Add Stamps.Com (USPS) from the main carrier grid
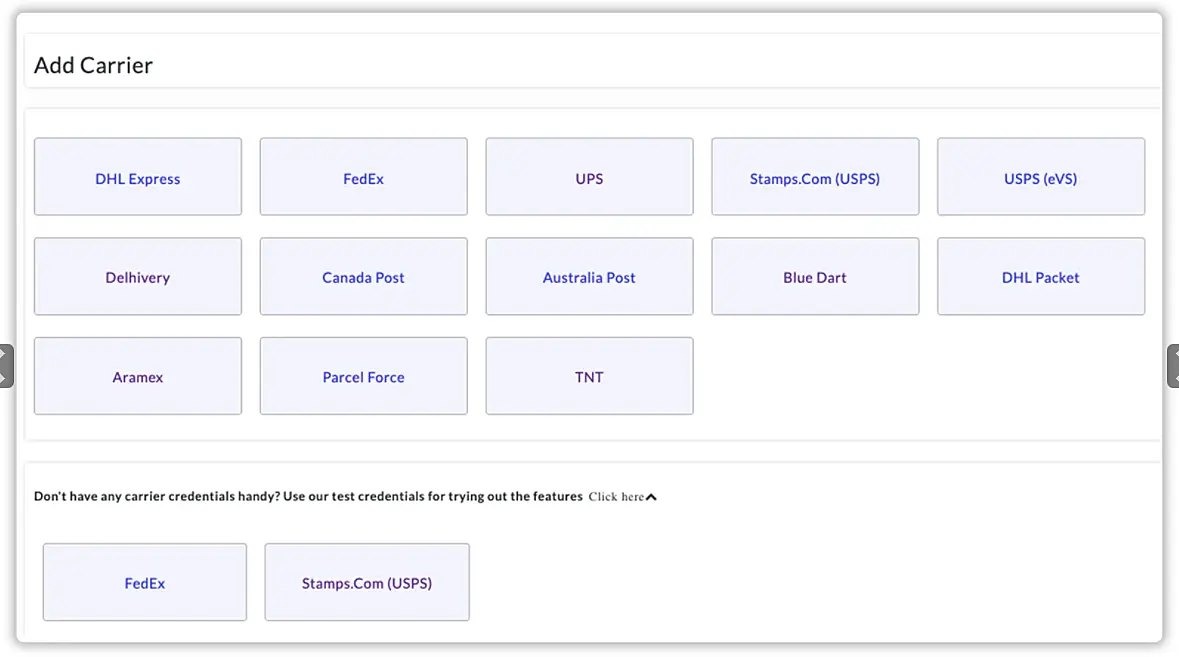 point(815,178)
